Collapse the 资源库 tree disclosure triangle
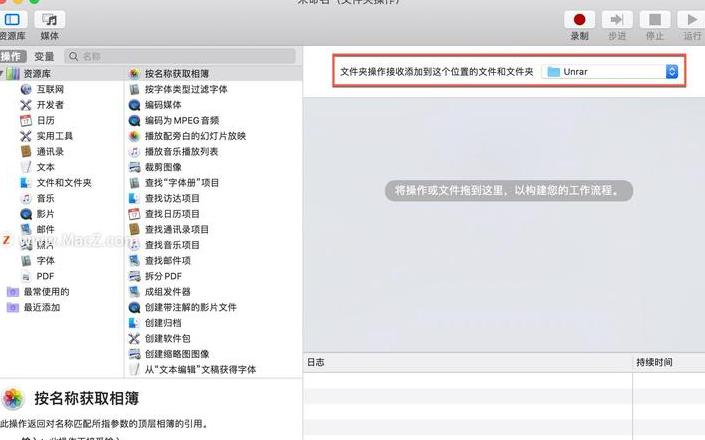This screenshot has width=705, height=440. coord(2,73)
